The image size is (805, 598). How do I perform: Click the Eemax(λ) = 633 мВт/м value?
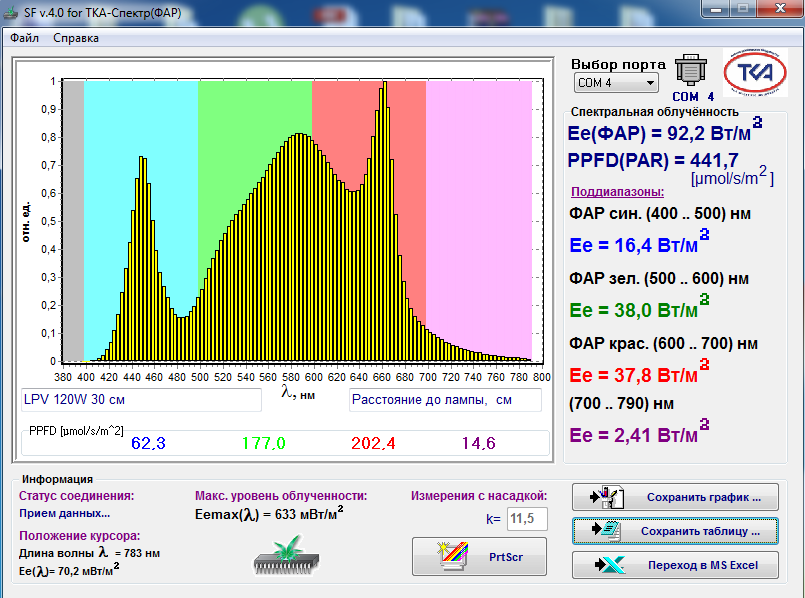(x=270, y=514)
